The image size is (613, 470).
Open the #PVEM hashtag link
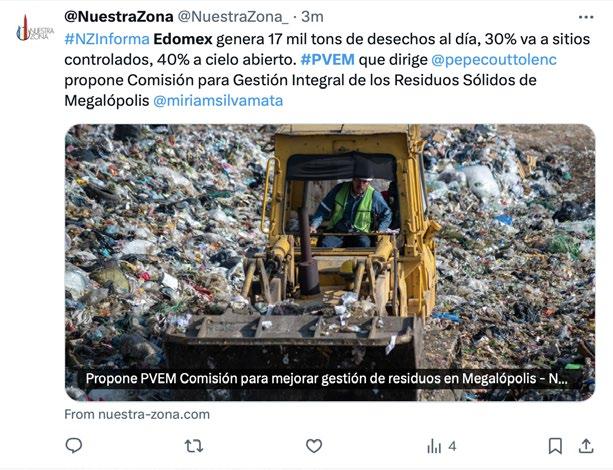tap(328, 59)
